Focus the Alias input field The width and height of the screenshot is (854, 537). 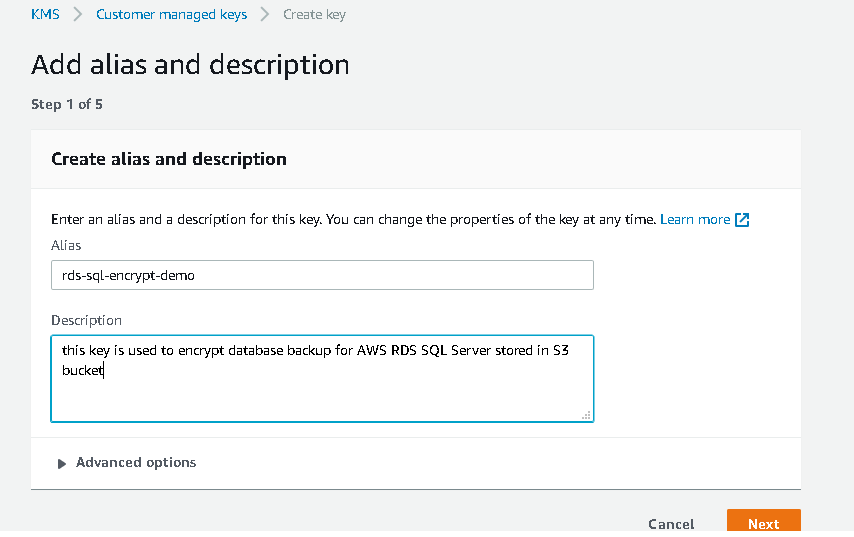(322, 276)
